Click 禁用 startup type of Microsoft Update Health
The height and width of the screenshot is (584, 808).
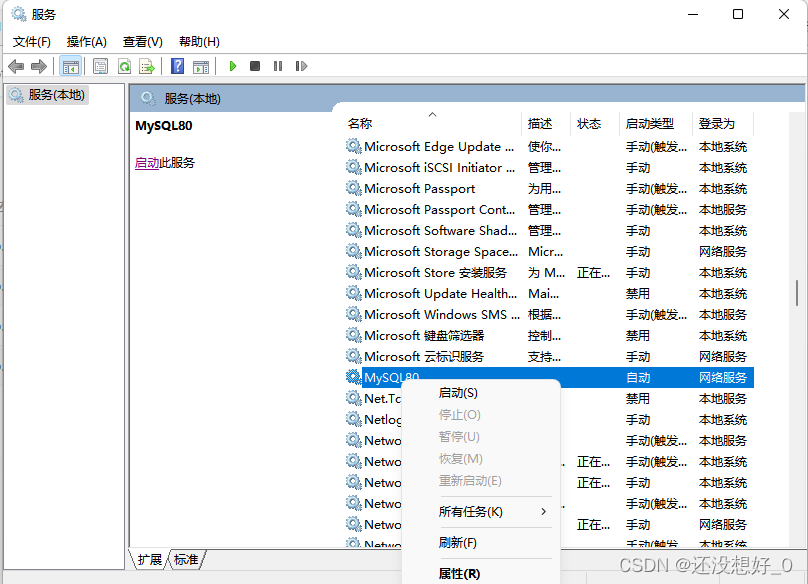(637, 294)
